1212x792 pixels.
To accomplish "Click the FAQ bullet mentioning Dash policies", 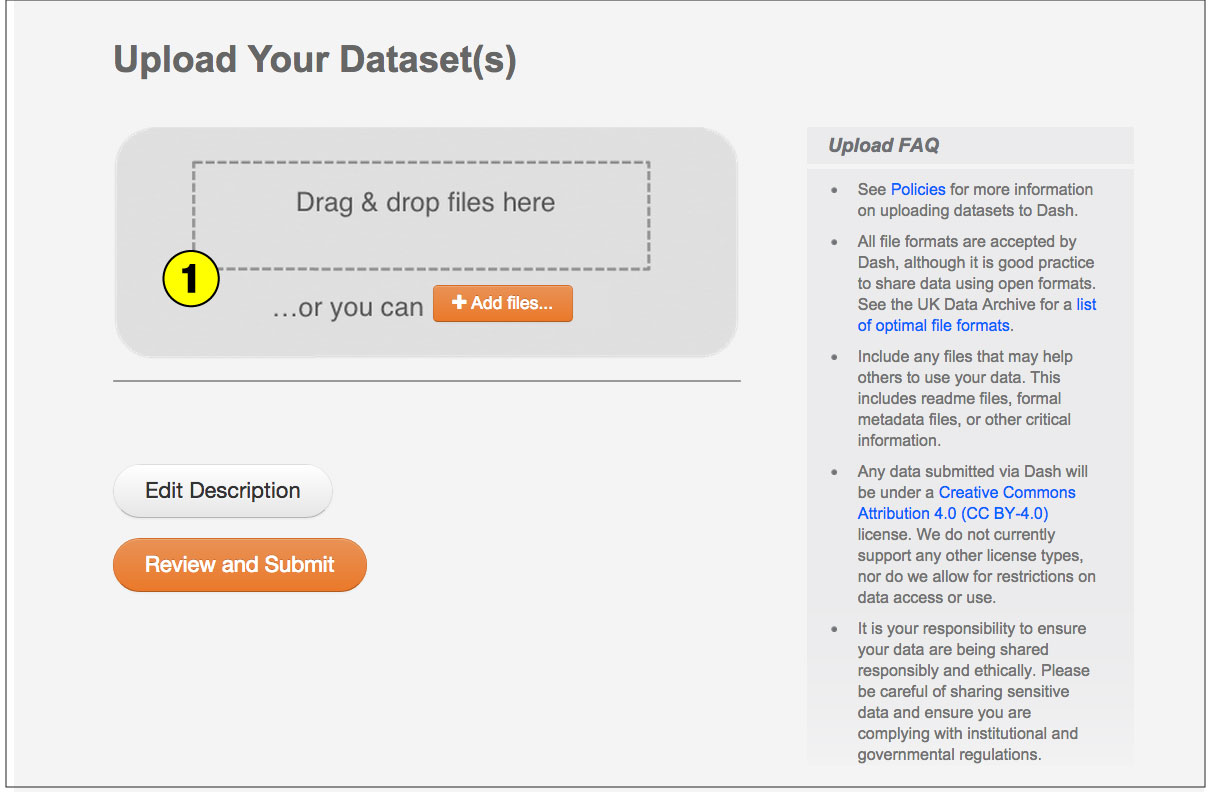I will pos(970,199).
